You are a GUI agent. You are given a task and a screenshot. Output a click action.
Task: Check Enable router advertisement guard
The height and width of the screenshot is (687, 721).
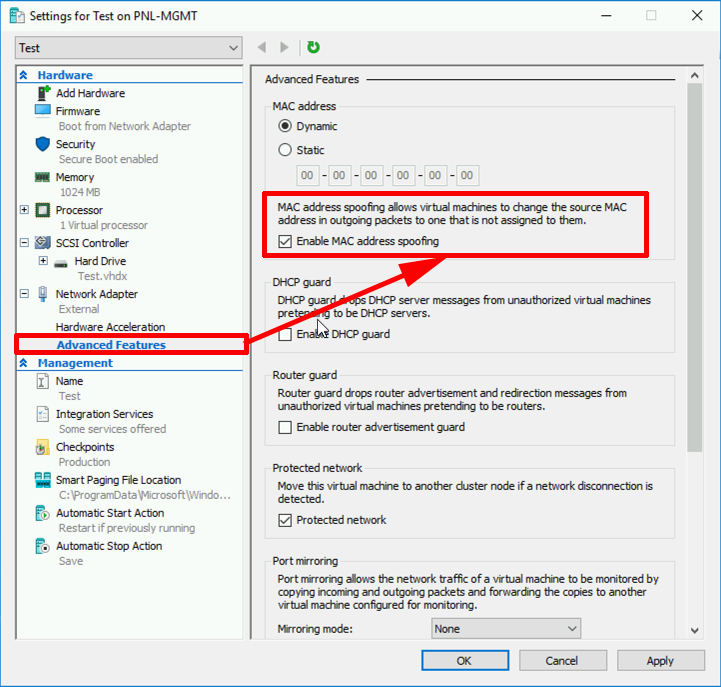pyautogui.click(x=285, y=427)
